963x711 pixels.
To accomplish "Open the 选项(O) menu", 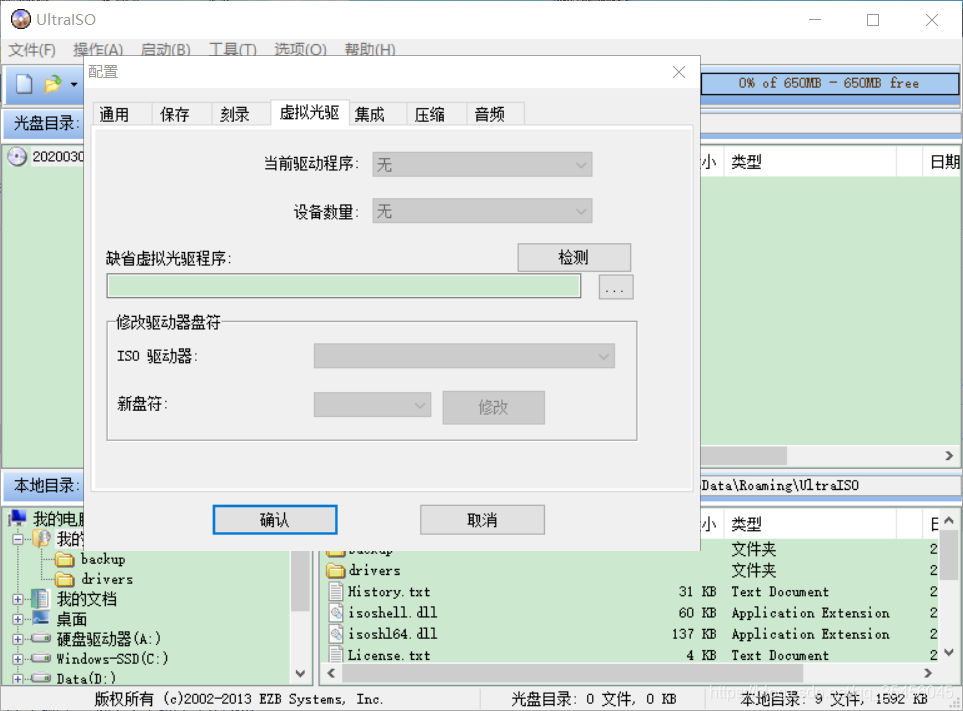I will click(x=300, y=50).
